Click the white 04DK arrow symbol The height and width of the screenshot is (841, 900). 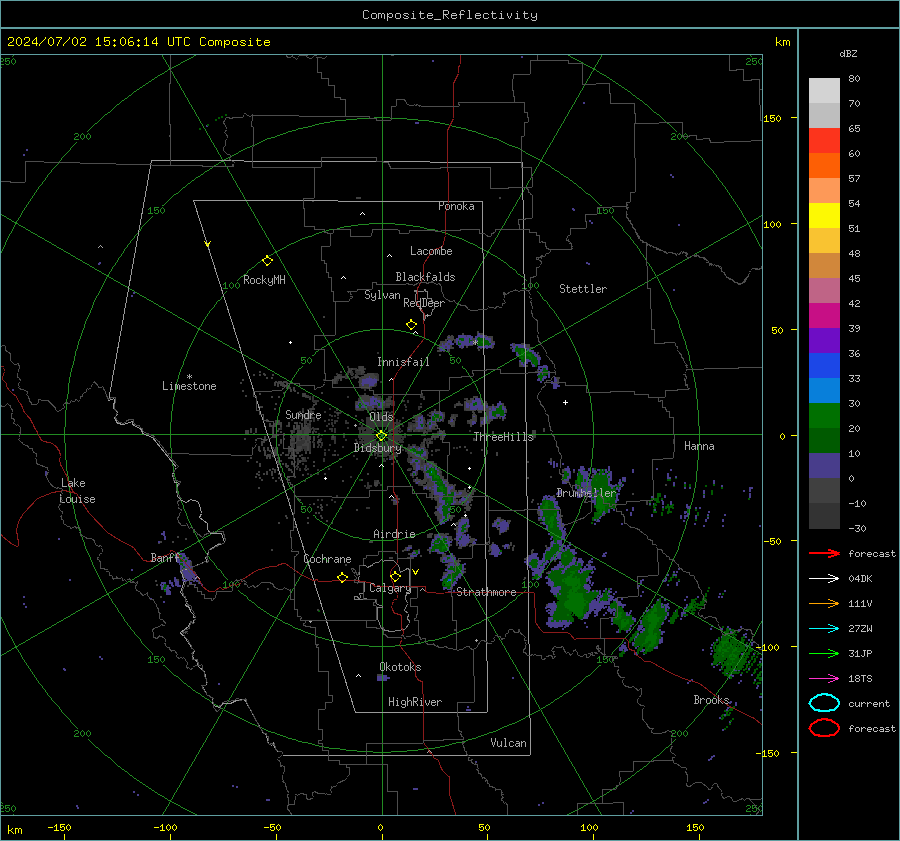[824, 579]
